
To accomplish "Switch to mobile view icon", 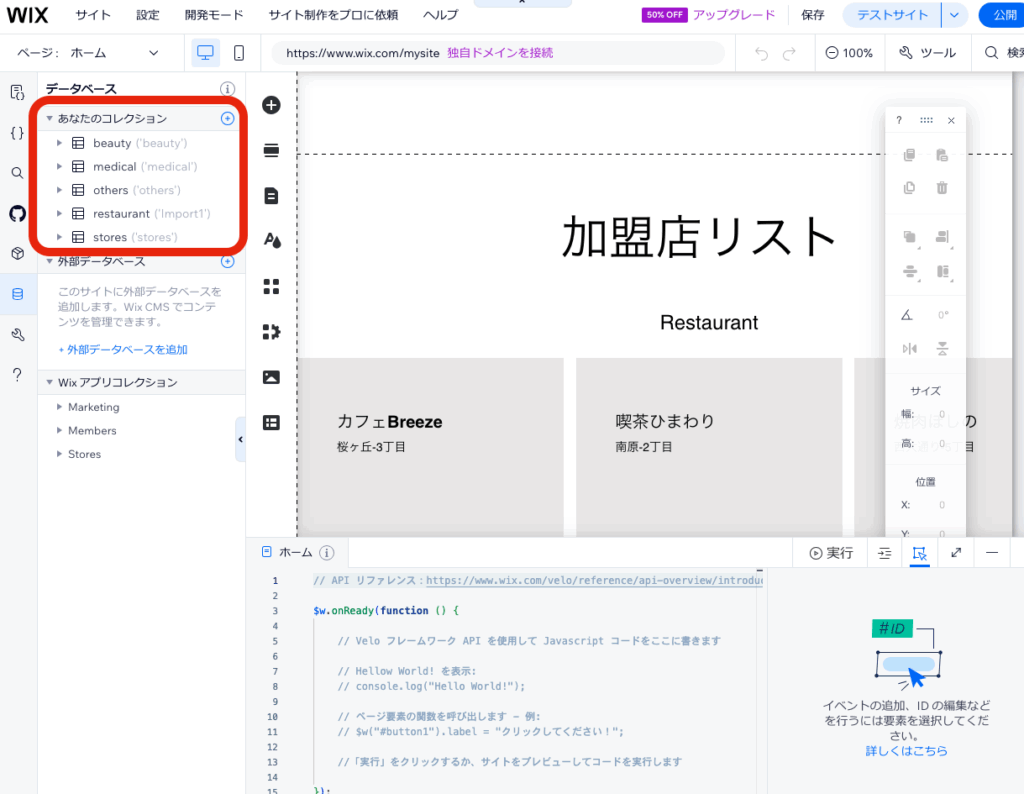I will tap(239, 53).
